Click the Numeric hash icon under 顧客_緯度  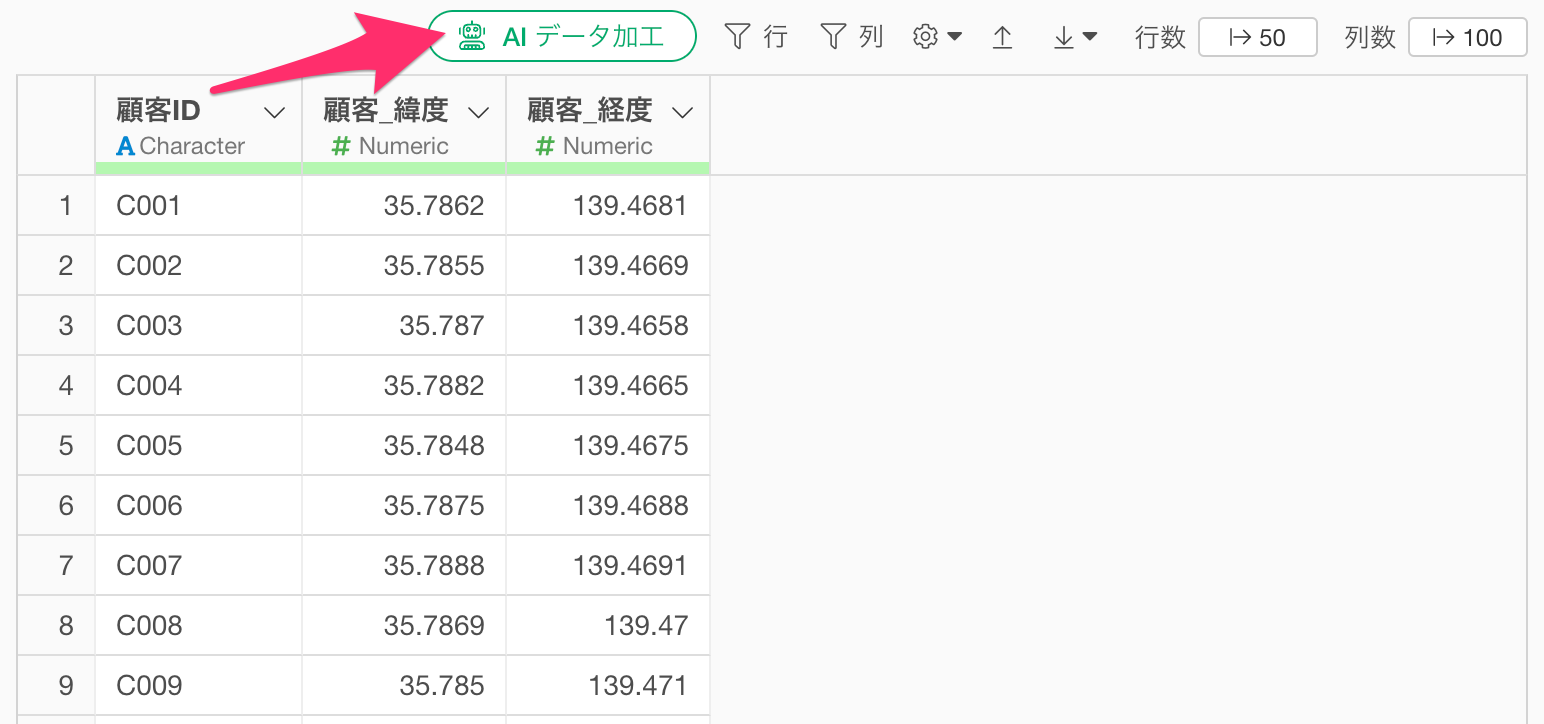point(341,146)
